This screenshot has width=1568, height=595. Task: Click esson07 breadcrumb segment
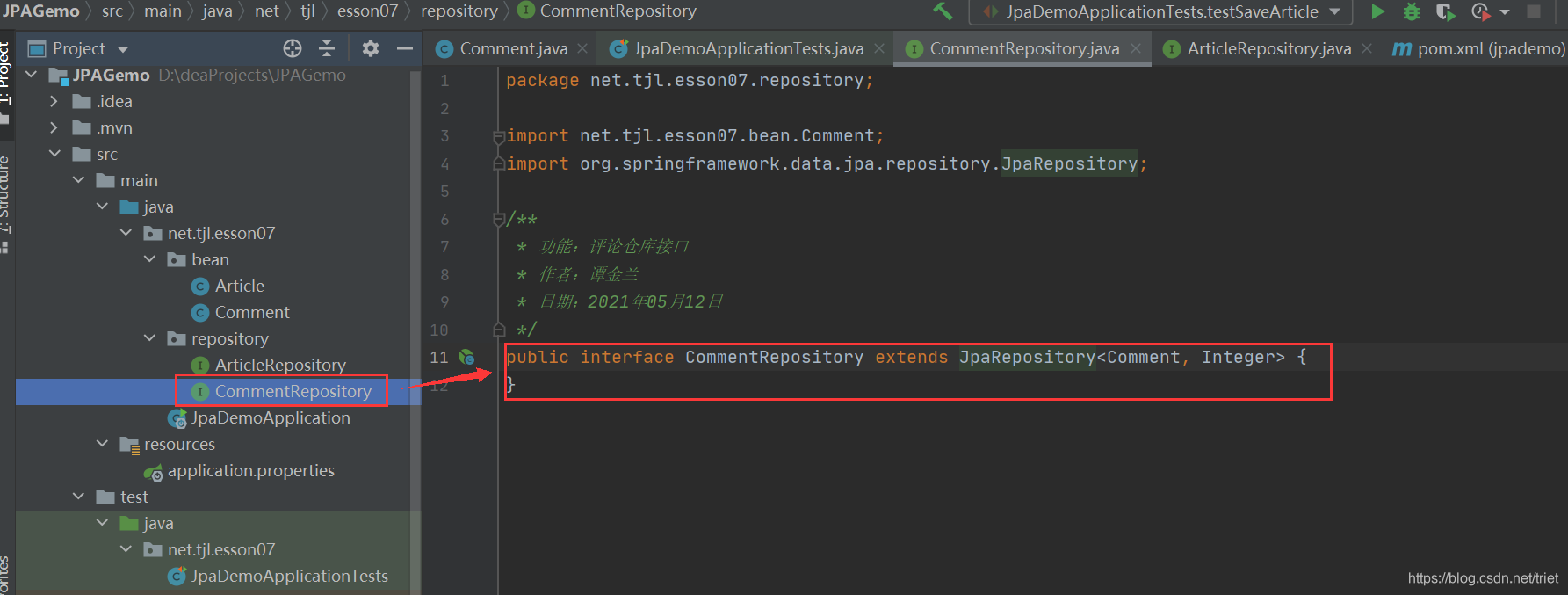(367, 11)
